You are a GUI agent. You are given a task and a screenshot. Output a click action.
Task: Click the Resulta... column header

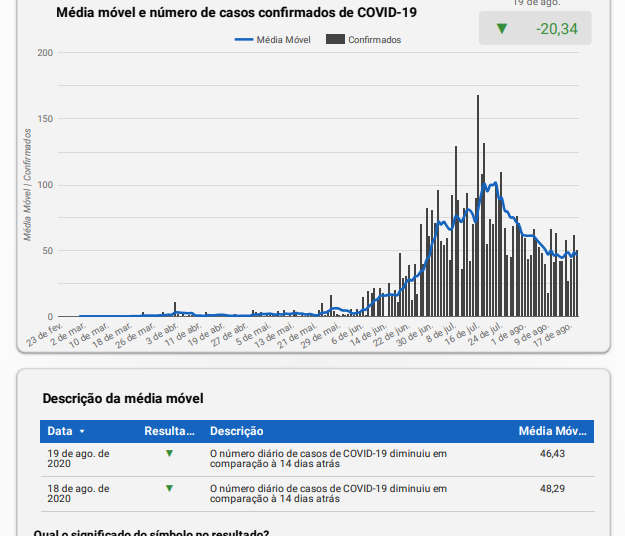168,431
